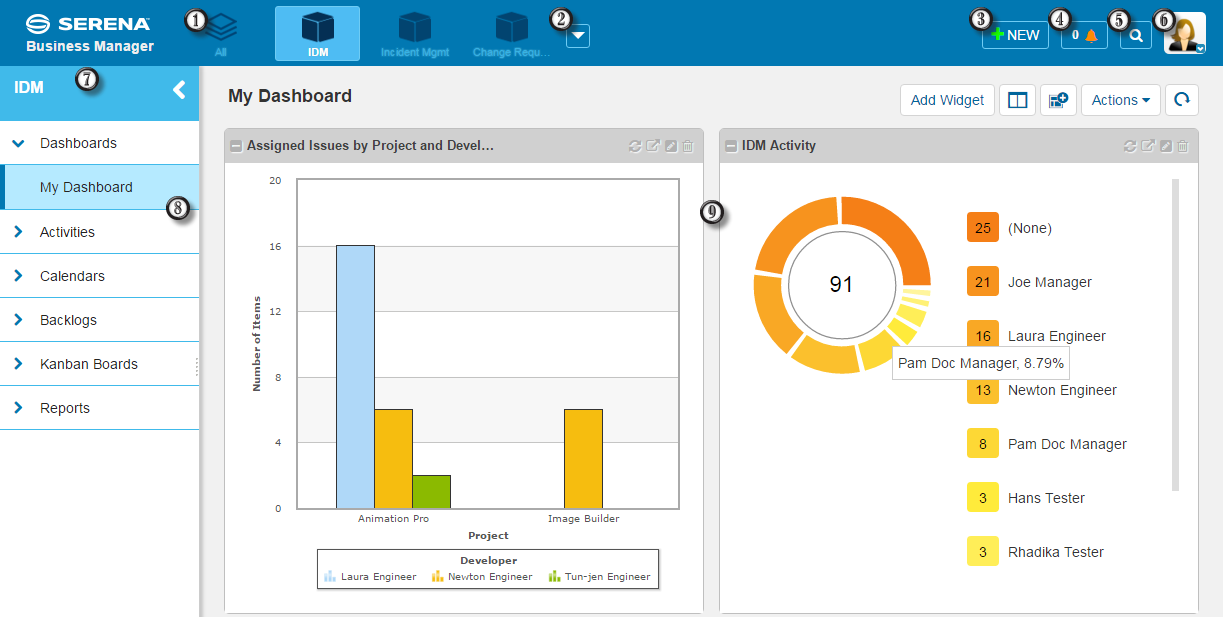Edit the Assigned Issues widget with pencil icon

pos(671,146)
